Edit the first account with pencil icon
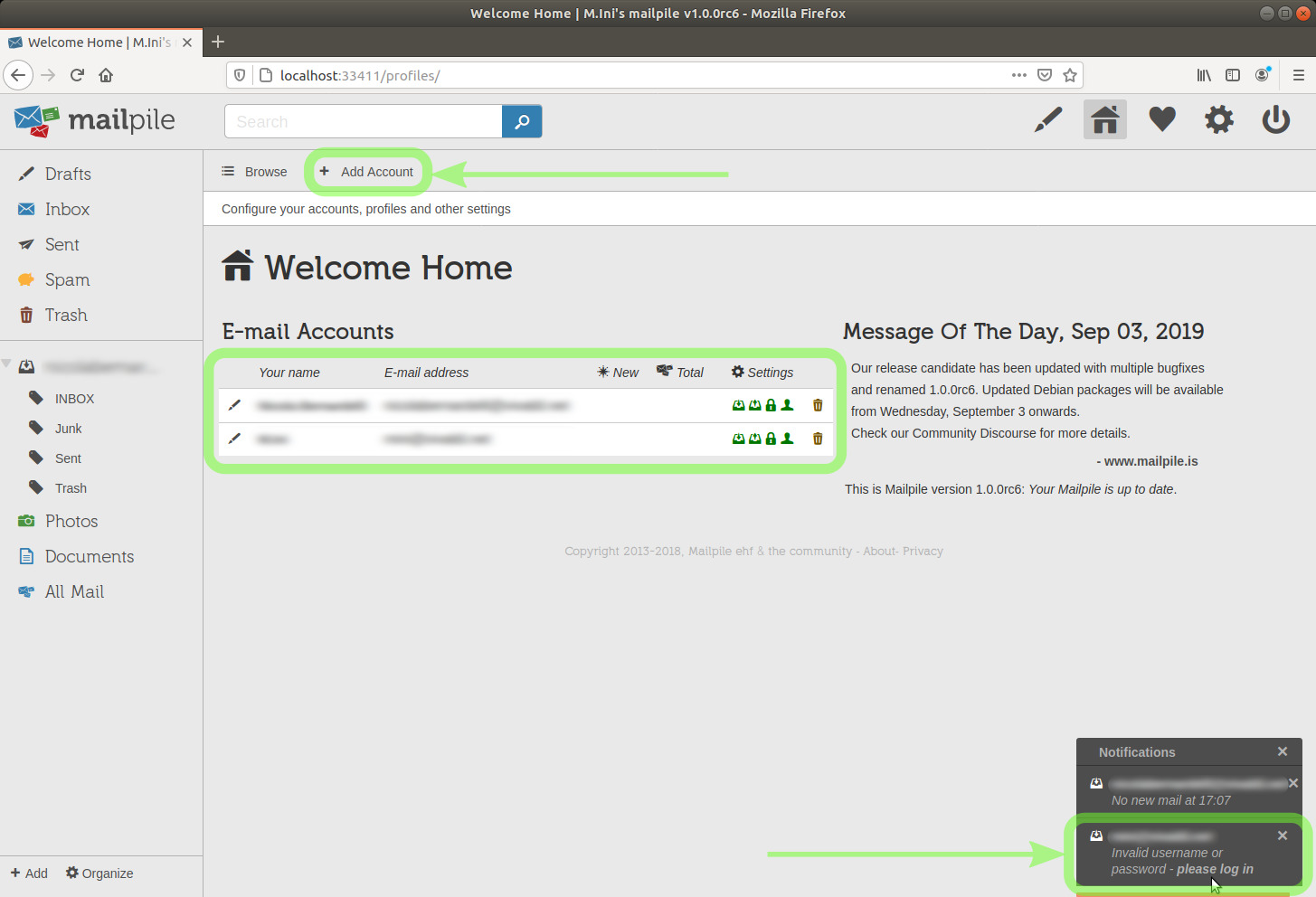This screenshot has width=1316, height=897. (234, 405)
